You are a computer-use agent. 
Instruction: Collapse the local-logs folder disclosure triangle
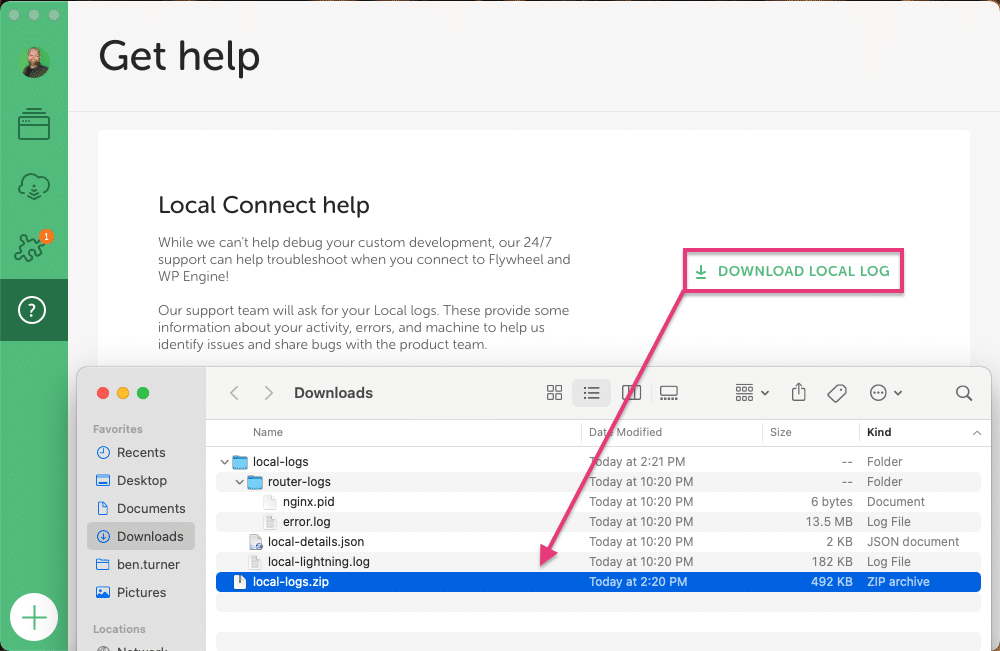coord(224,462)
